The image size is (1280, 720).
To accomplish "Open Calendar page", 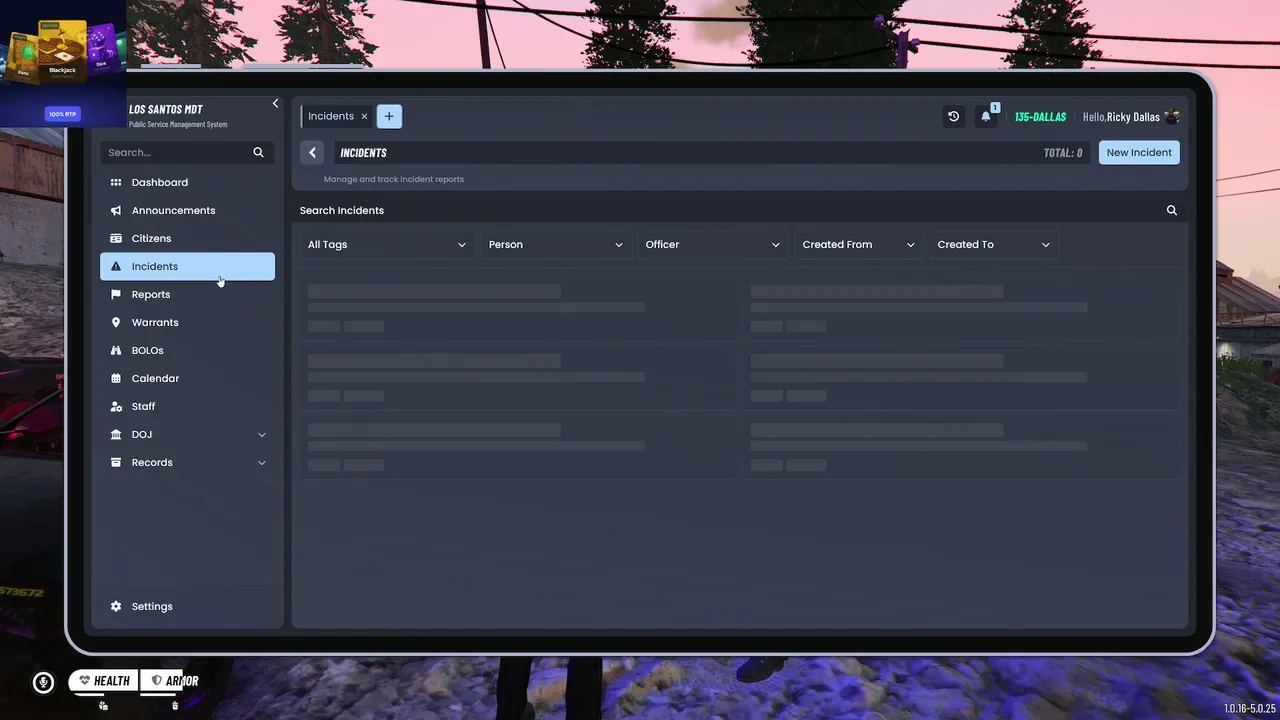I will 187,378.
